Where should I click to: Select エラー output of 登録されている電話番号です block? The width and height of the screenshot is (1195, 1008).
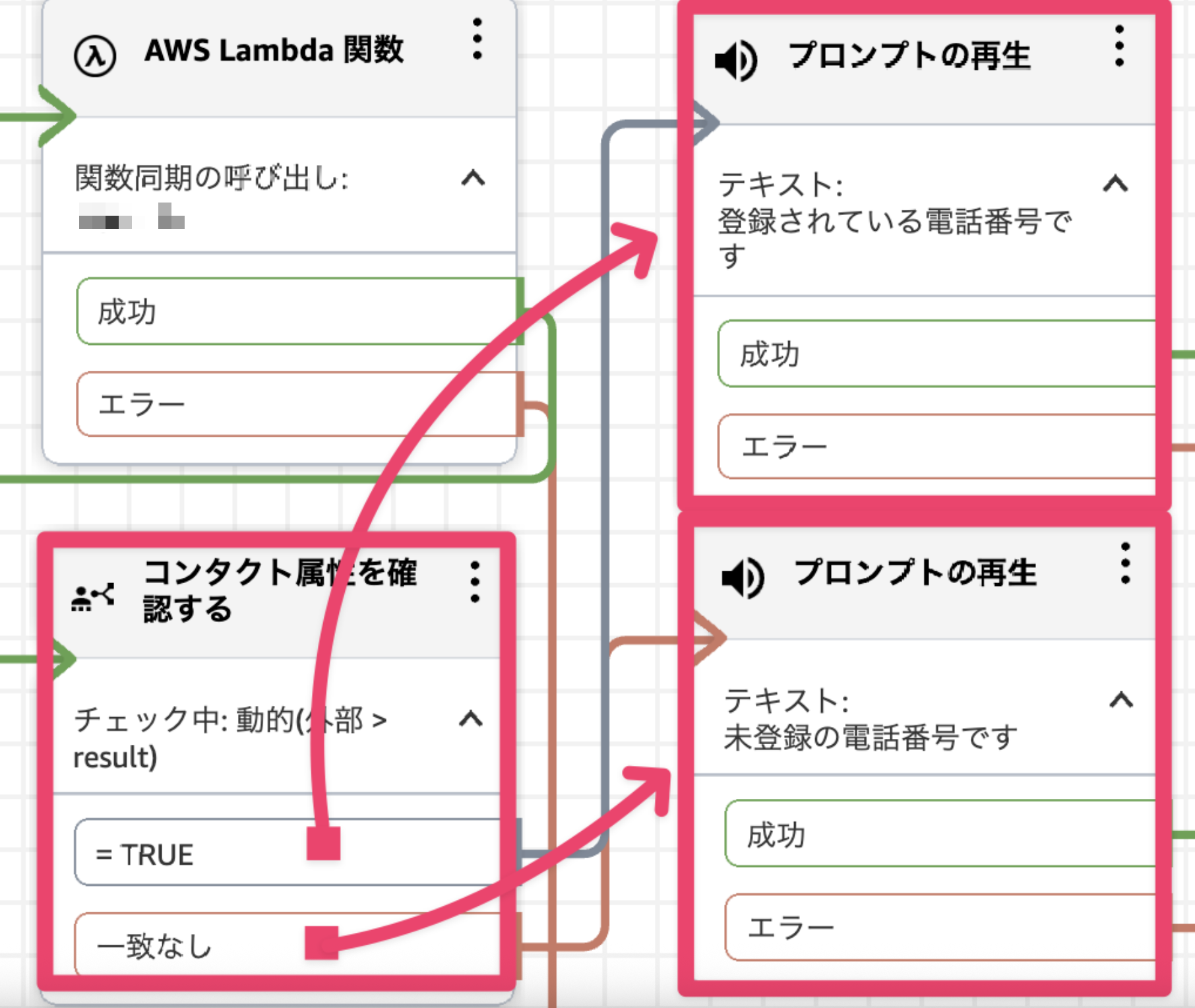[936, 447]
